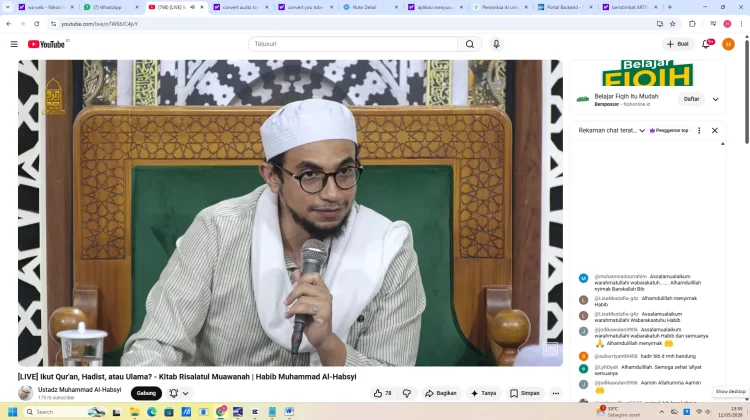Image resolution: width=750 pixels, height=420 pixels.
Task: Like the video with thumbs up
Action: [x=382, y=393]
